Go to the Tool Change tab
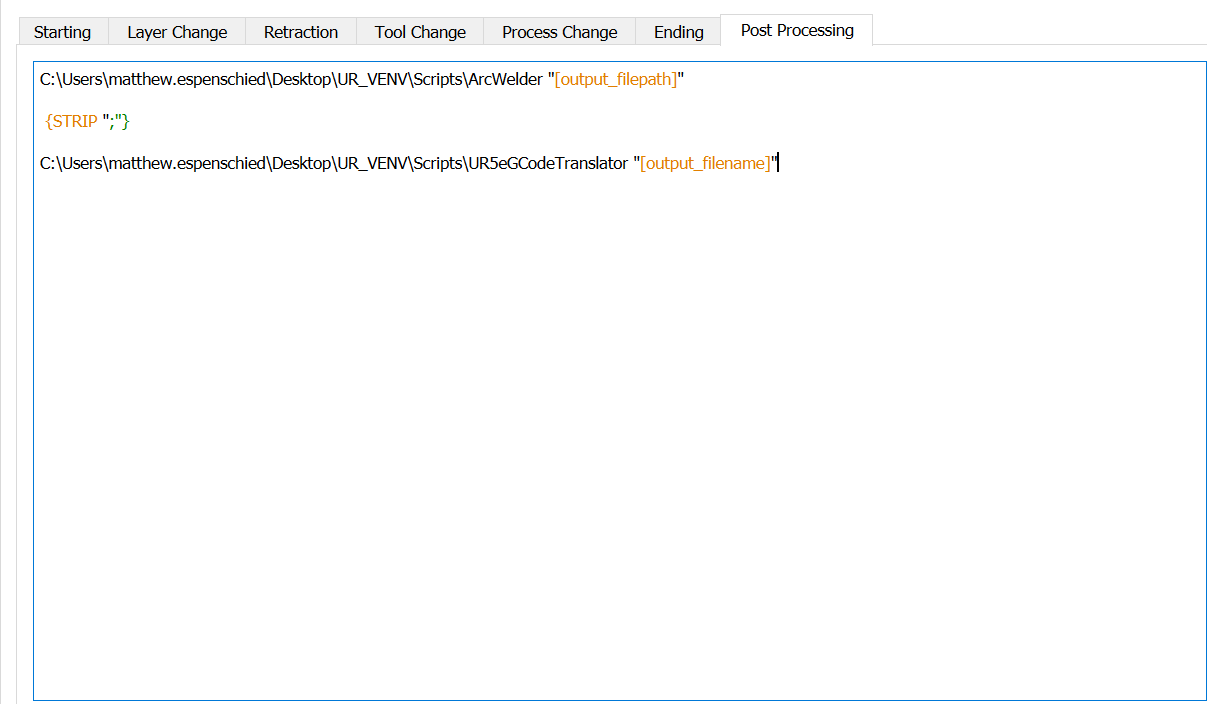The height and width of the screenshot is (704, 1207). click(x=420, y=32)
